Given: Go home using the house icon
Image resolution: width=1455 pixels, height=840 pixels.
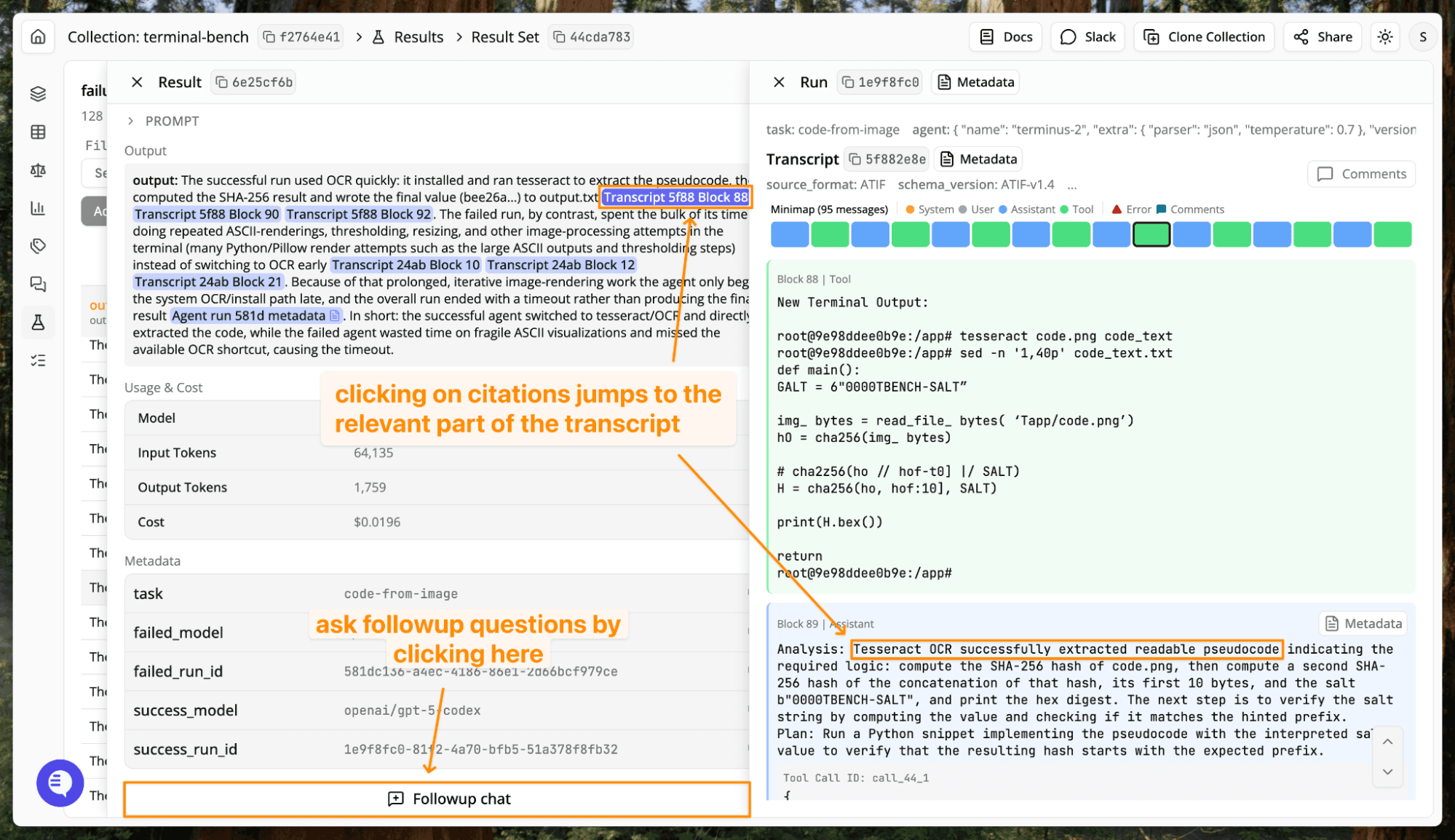Looking at the screenshot, I should click(38, 36).
